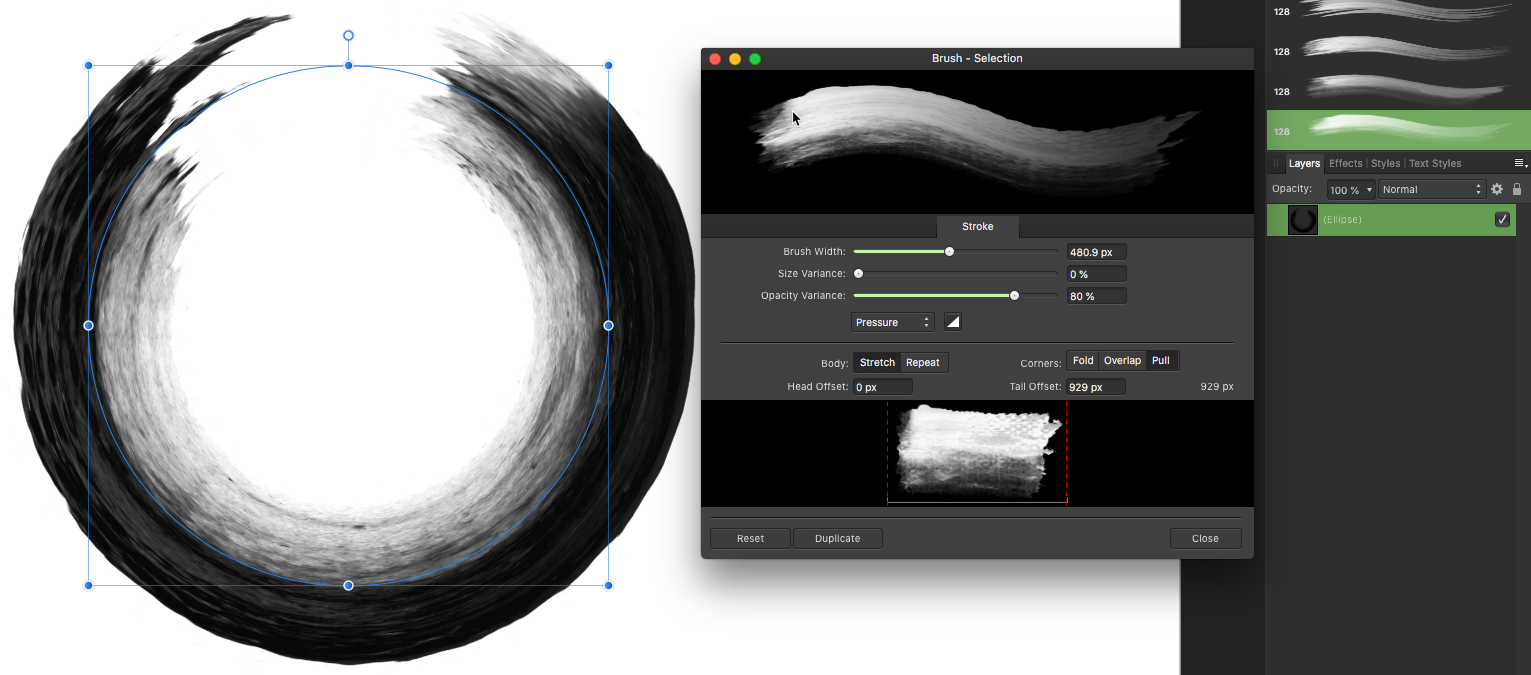Expand the layer Opacity percentage dropdown
1531x675 pixels.
(1351, 190)
